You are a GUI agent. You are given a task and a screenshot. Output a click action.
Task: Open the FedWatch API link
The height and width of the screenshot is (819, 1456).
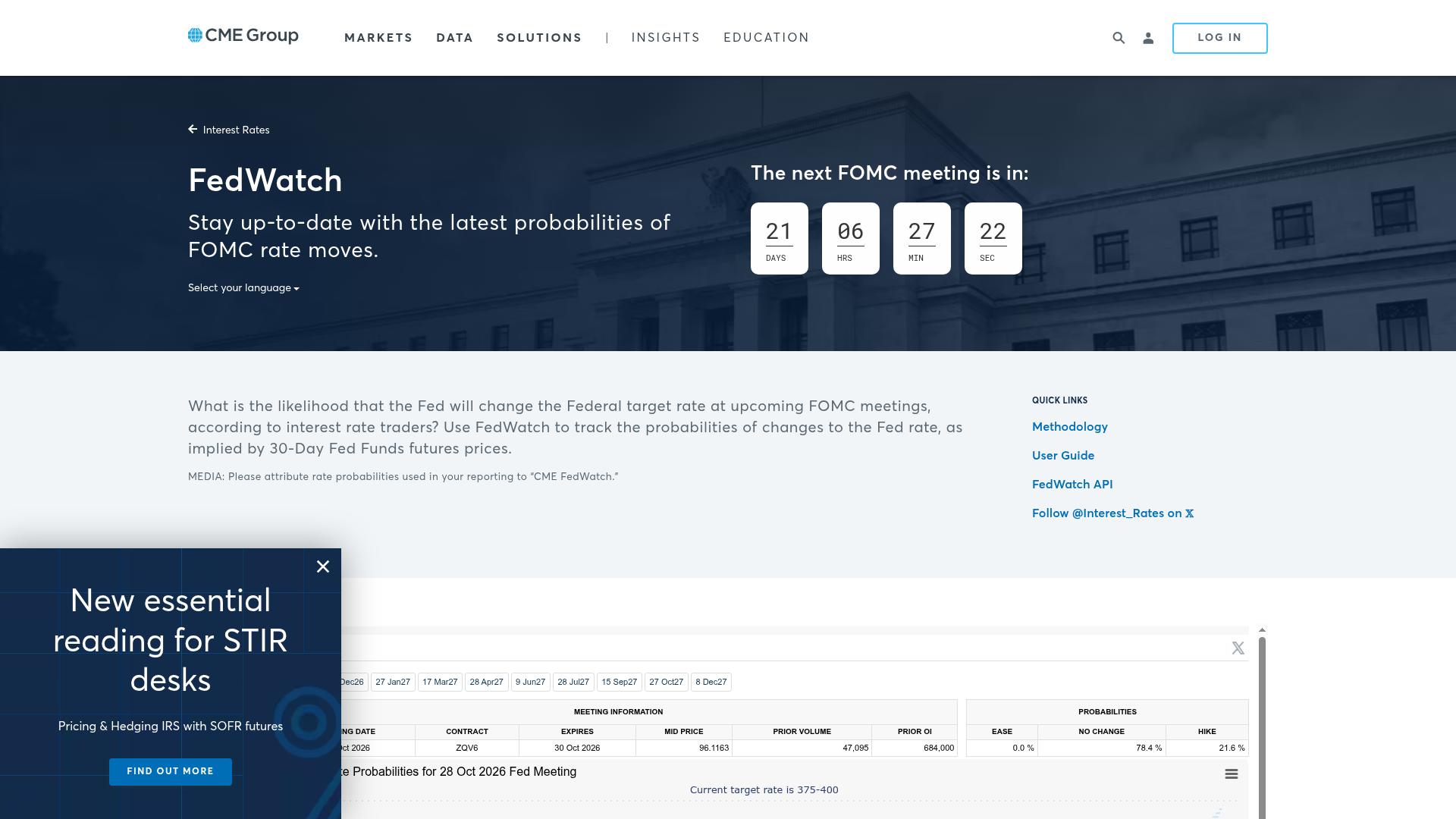pos(1072,485)
